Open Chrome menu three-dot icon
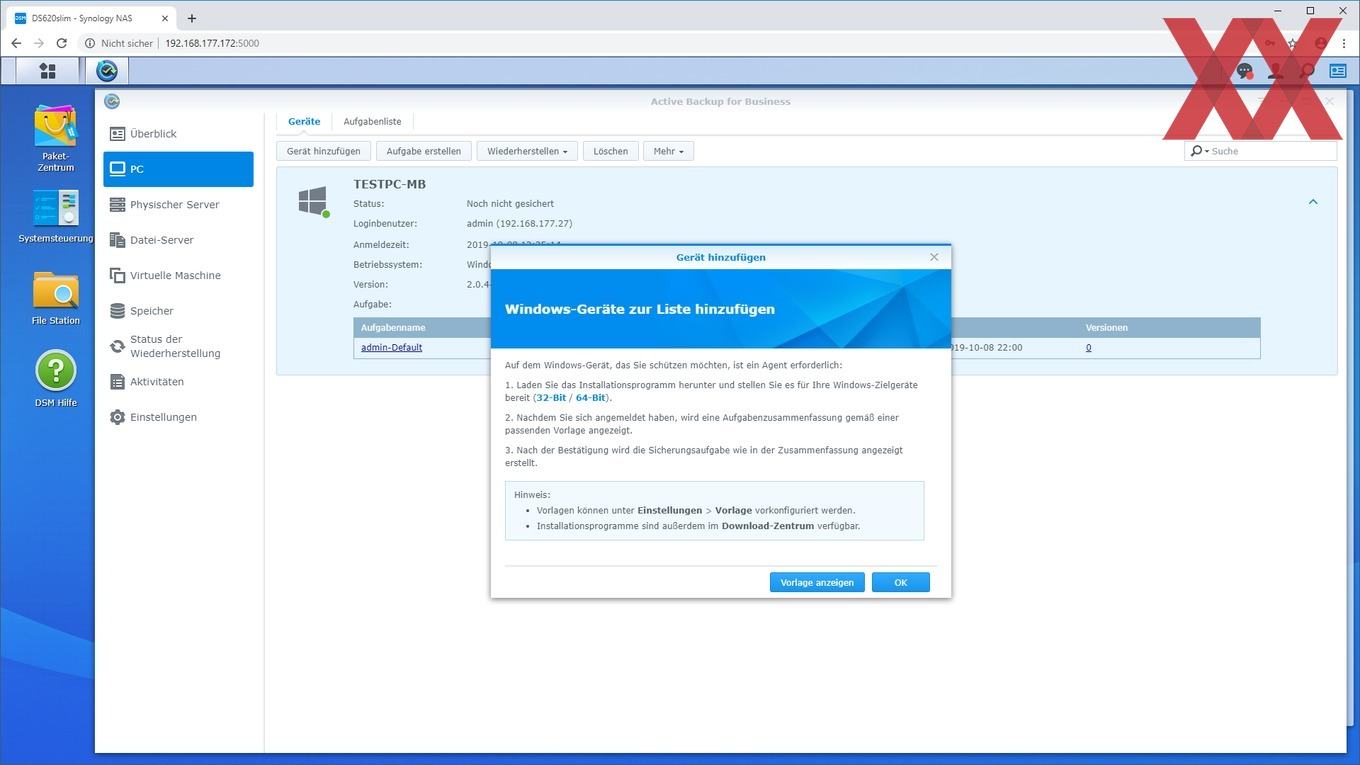 pos(1344,43)
